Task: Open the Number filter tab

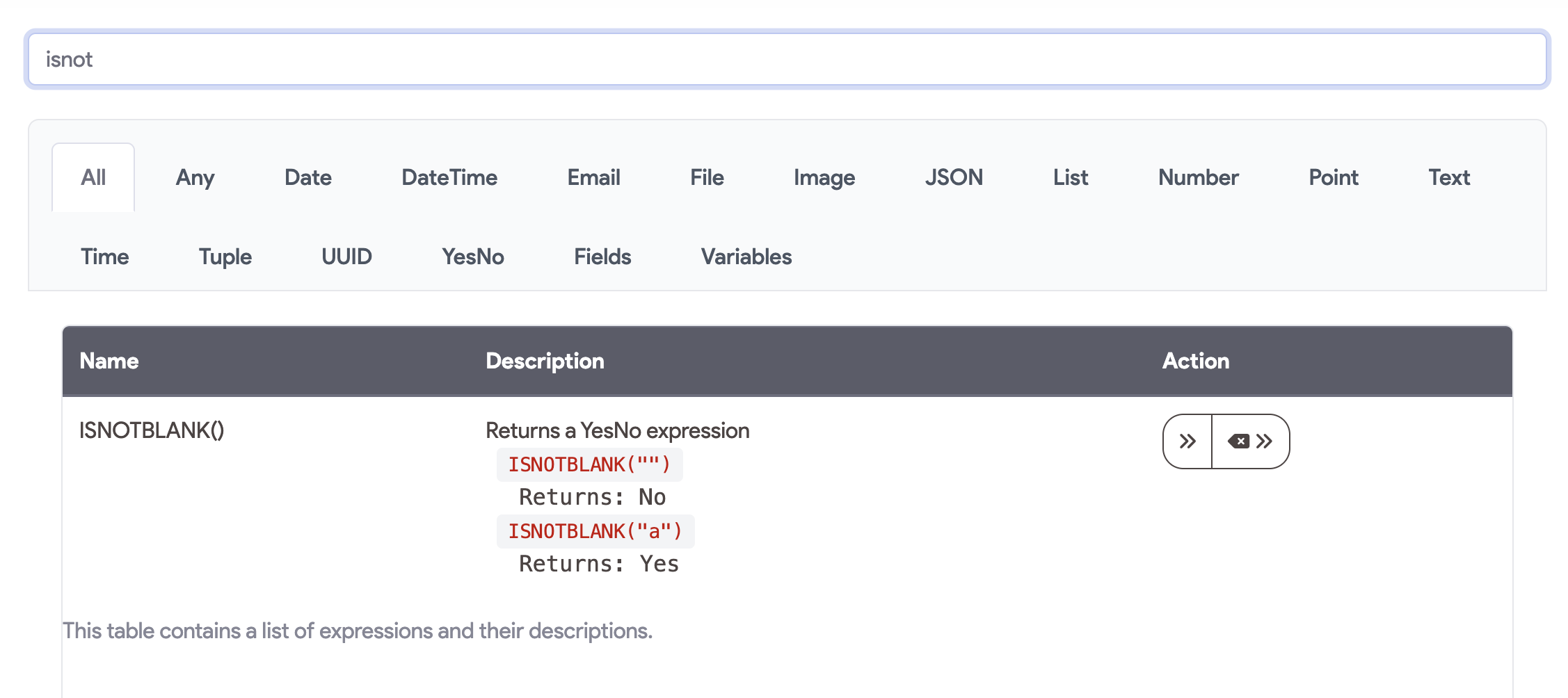Action: point(1198,177)
